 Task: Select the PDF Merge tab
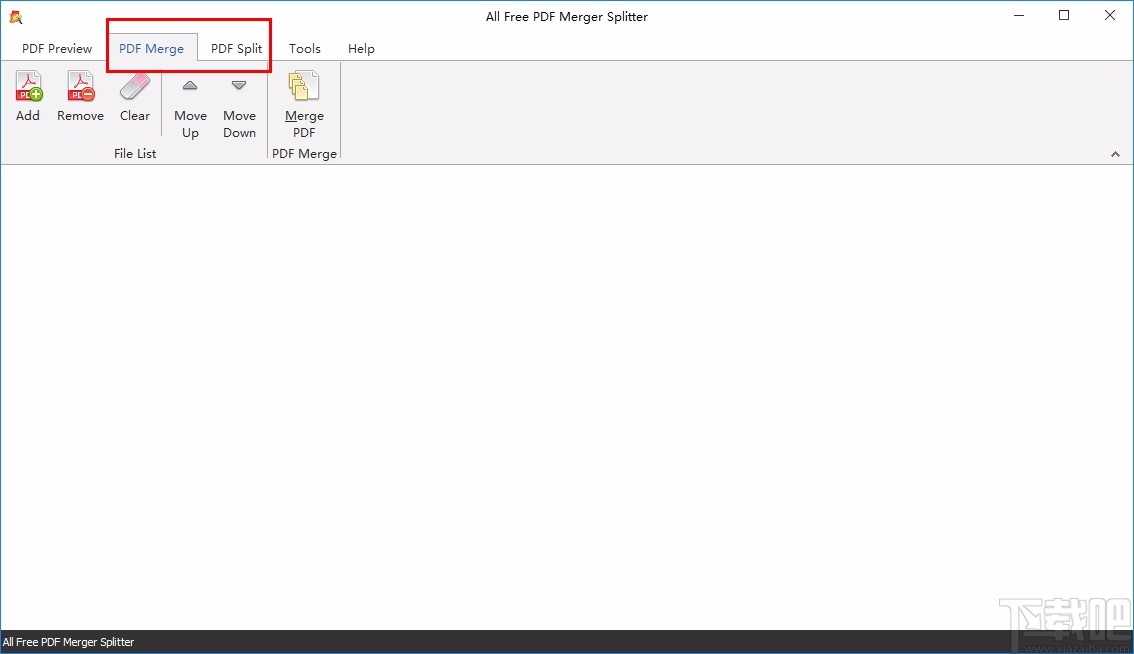coord(152,48)
